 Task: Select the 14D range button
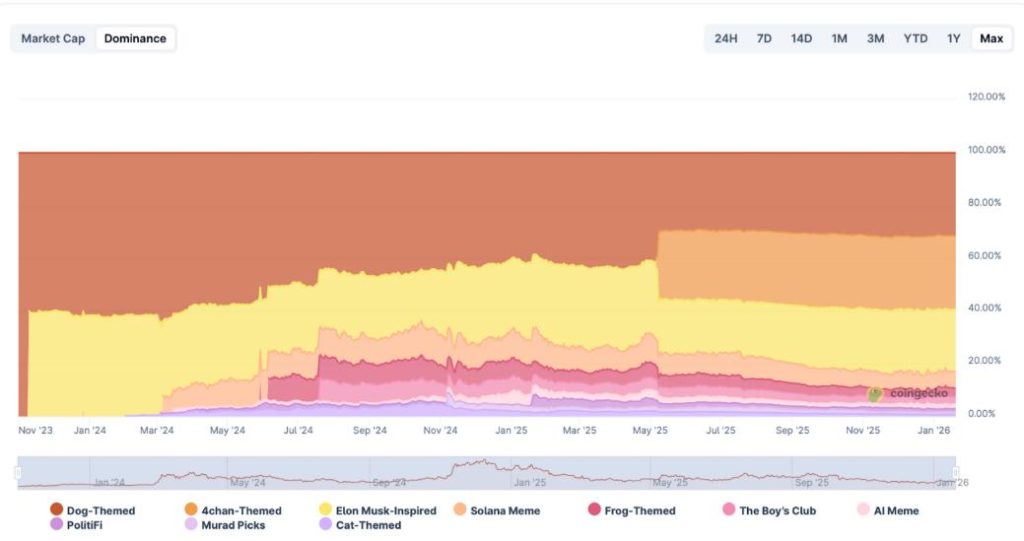(x=801, y=39)
